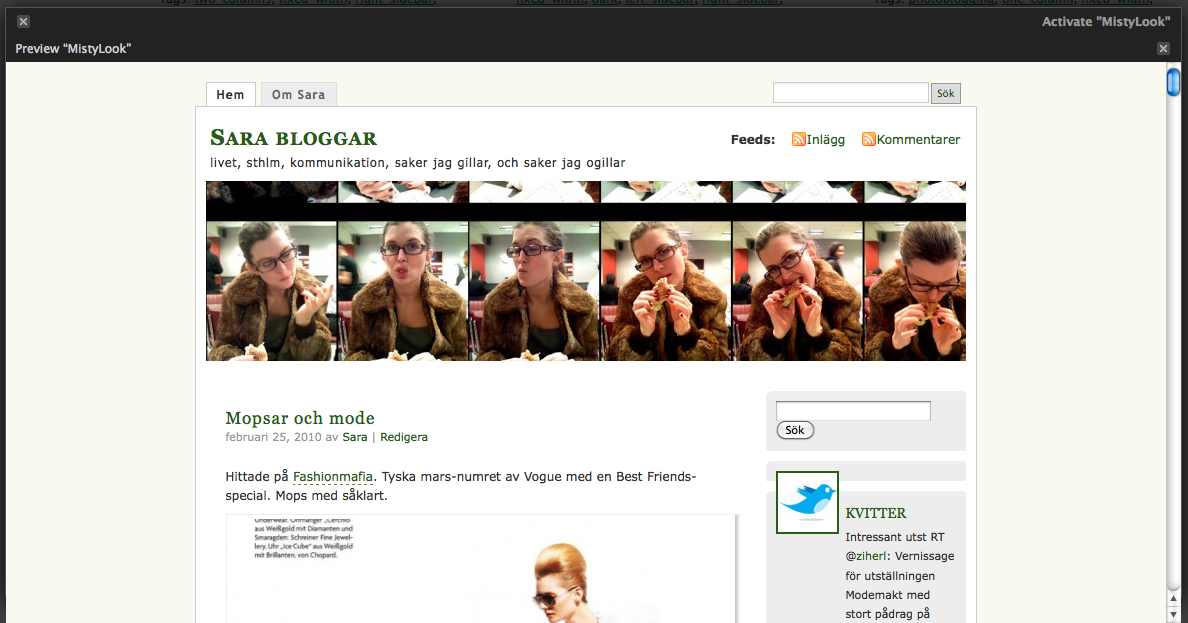Switch to the Om Sara tab

(298, 95)
